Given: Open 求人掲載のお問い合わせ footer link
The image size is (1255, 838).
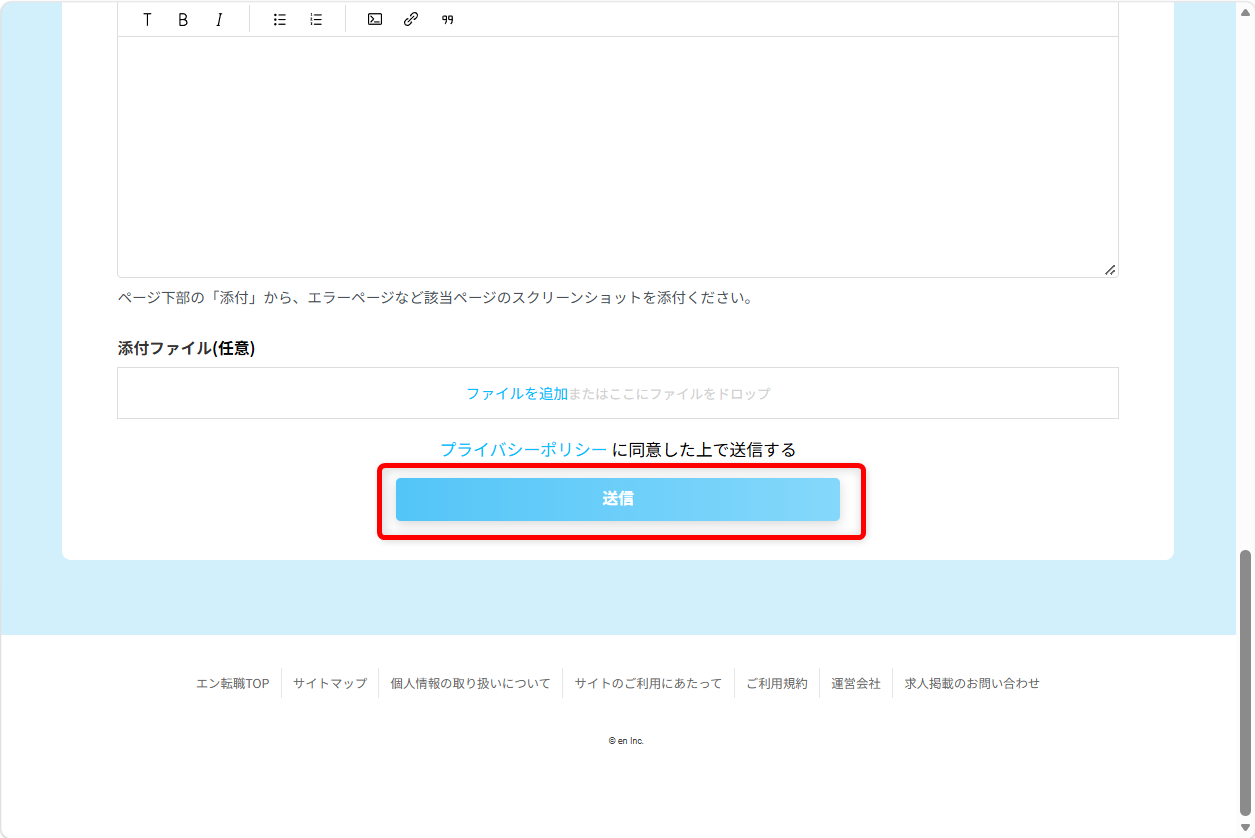Looking at the screenshot, I should click(x=972, y=684).
